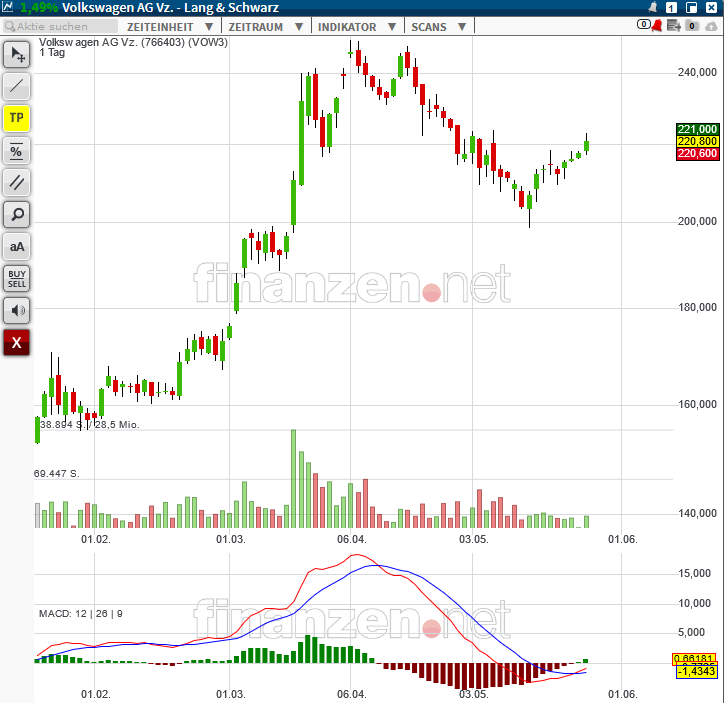The image size is (724, 703).
Task: Click the 01.06. date under MACD panel
Action: point(622,694)
